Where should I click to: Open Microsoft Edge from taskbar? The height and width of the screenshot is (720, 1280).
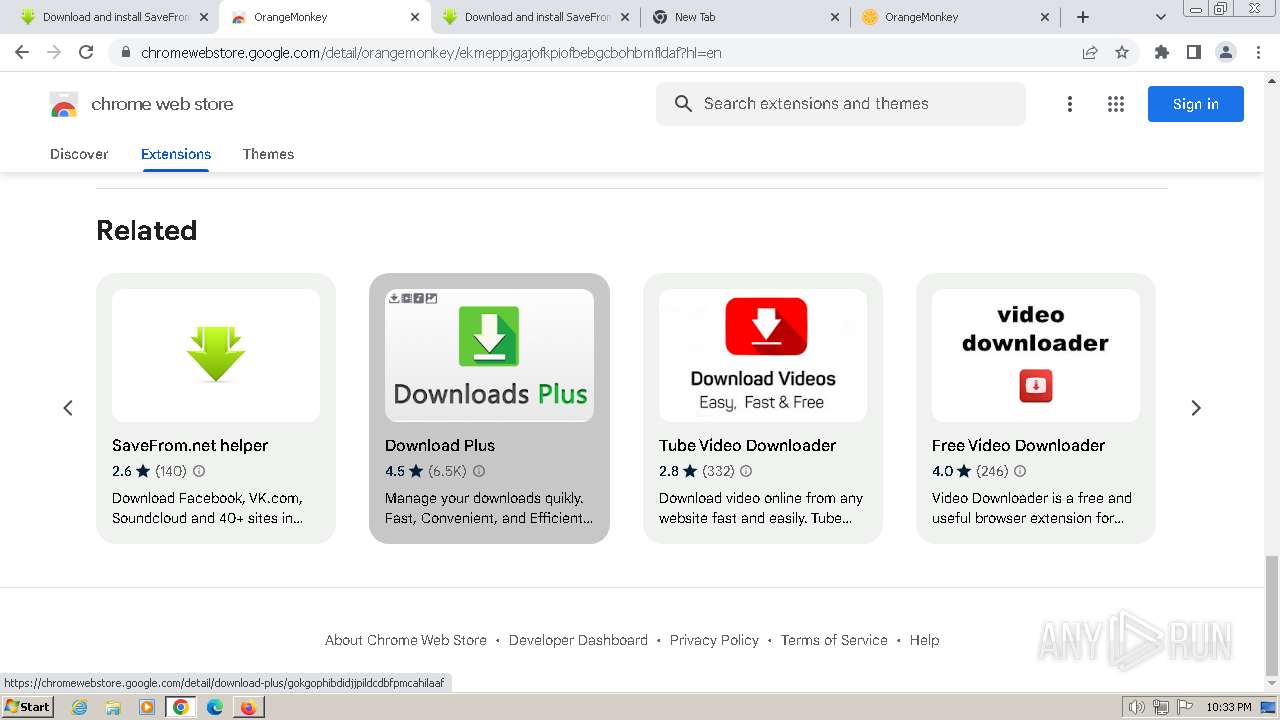point(214,707)
